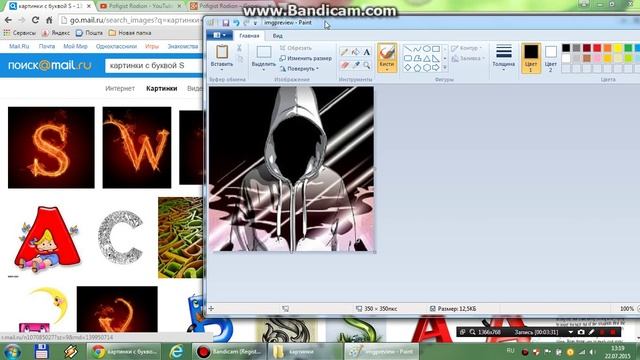
Task: Open the Контур outline dropdown
Action: [467, 48]
